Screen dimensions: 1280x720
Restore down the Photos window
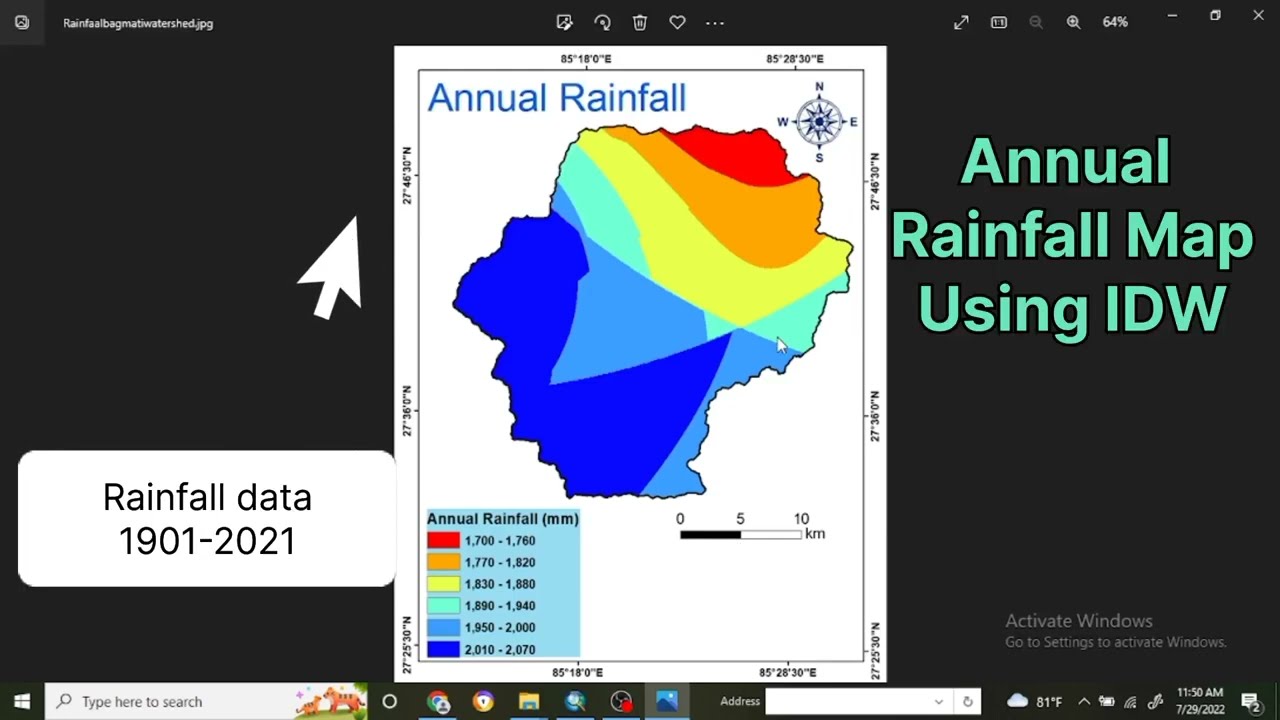[1215, 15]
